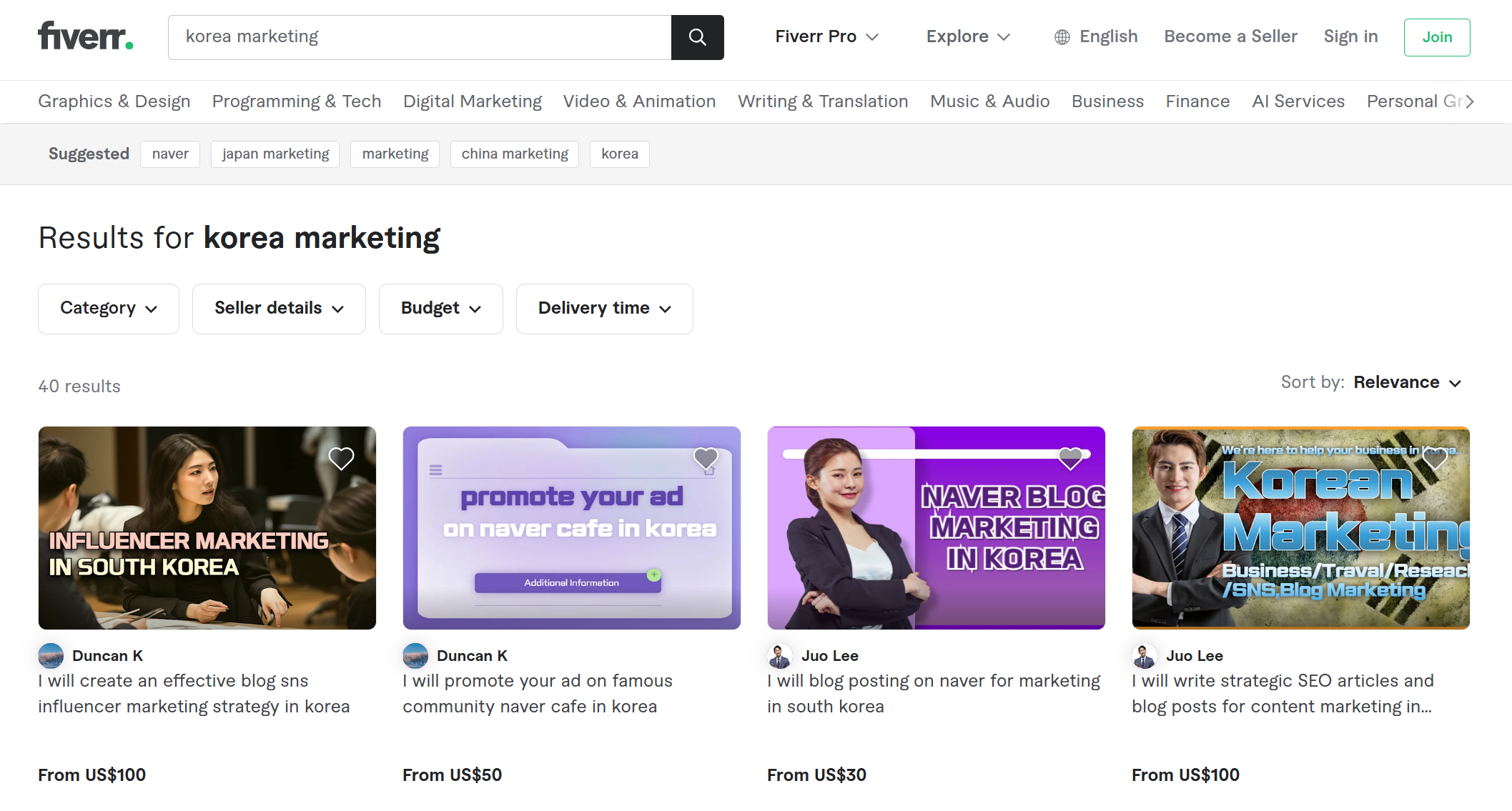
Task: Favorite the Naver blog marketing gig heart
Action: (1070, 458)
